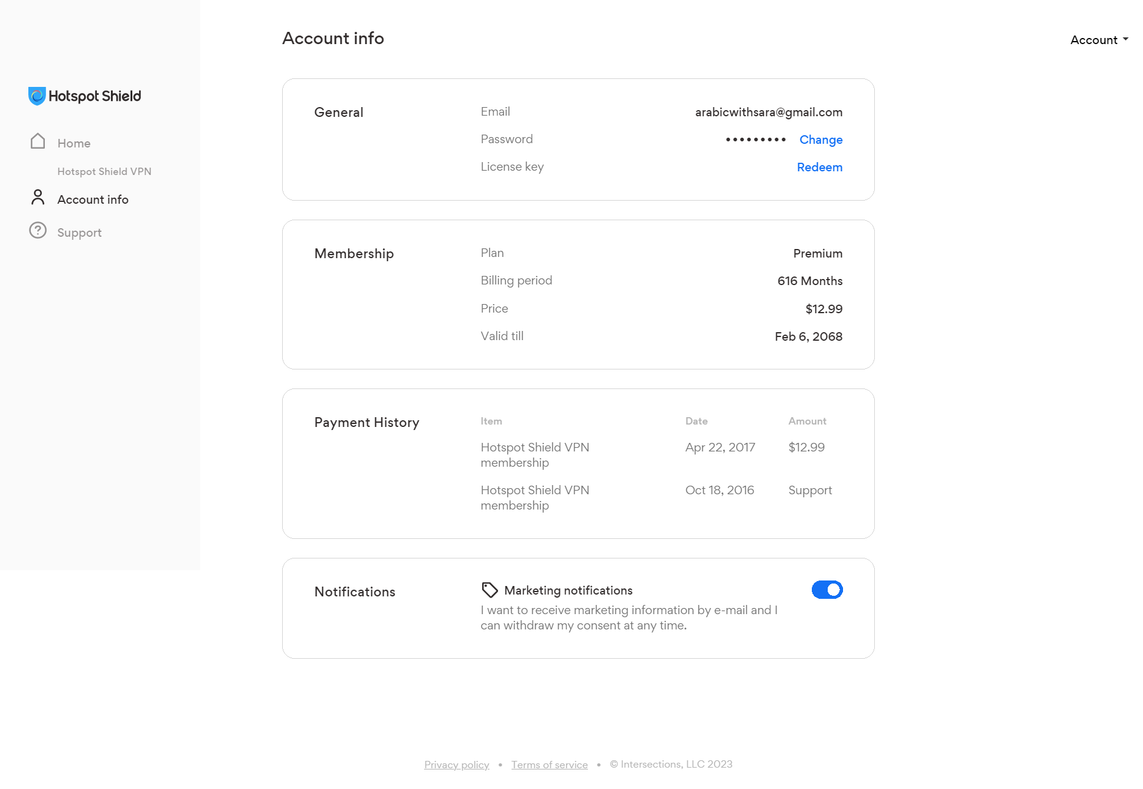Viewport: 1143px width, 789px height.
Task: Click the Email label in General
Action: click(x=495, y=112)
